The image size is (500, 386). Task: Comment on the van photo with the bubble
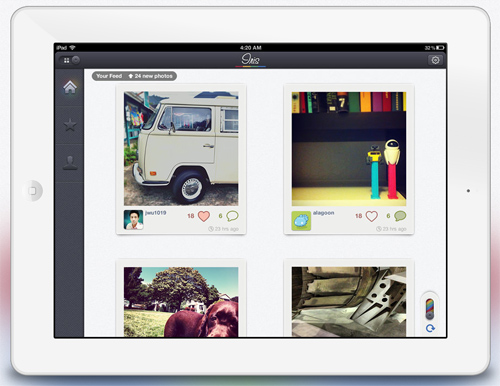coord(232,216)
